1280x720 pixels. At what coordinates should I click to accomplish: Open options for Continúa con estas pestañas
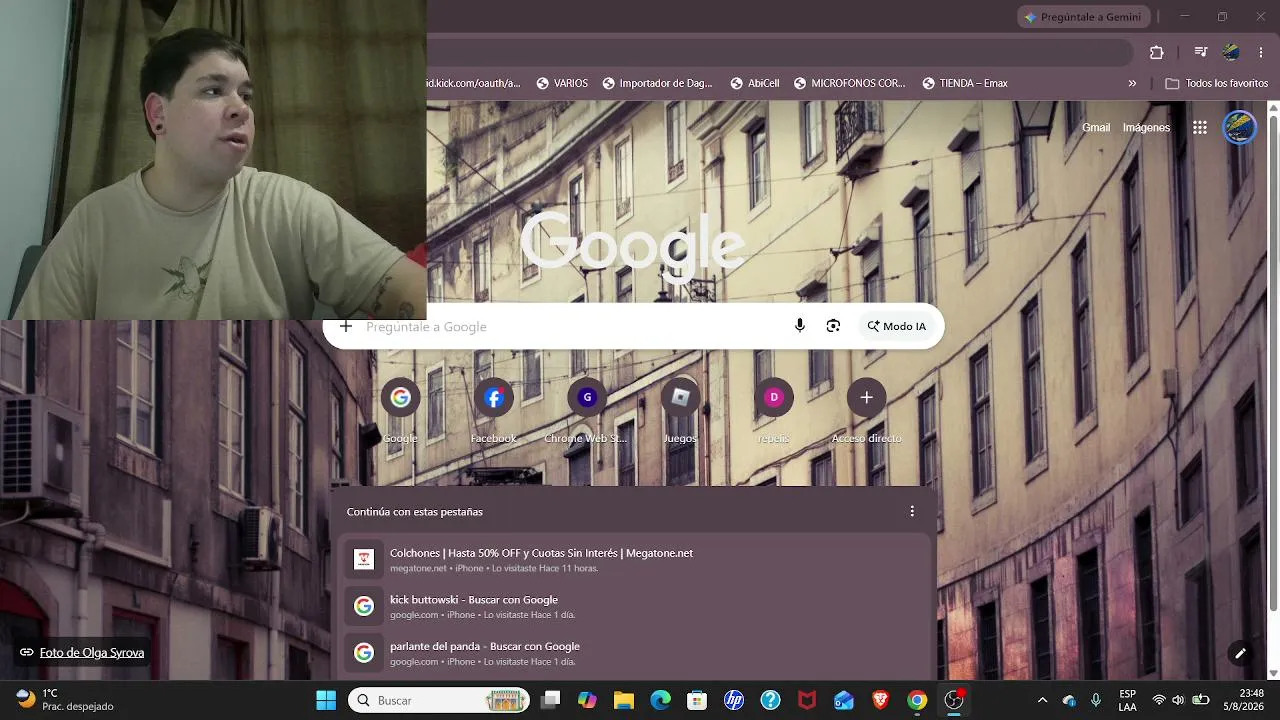pyautogui.click(x=912, y=511)
